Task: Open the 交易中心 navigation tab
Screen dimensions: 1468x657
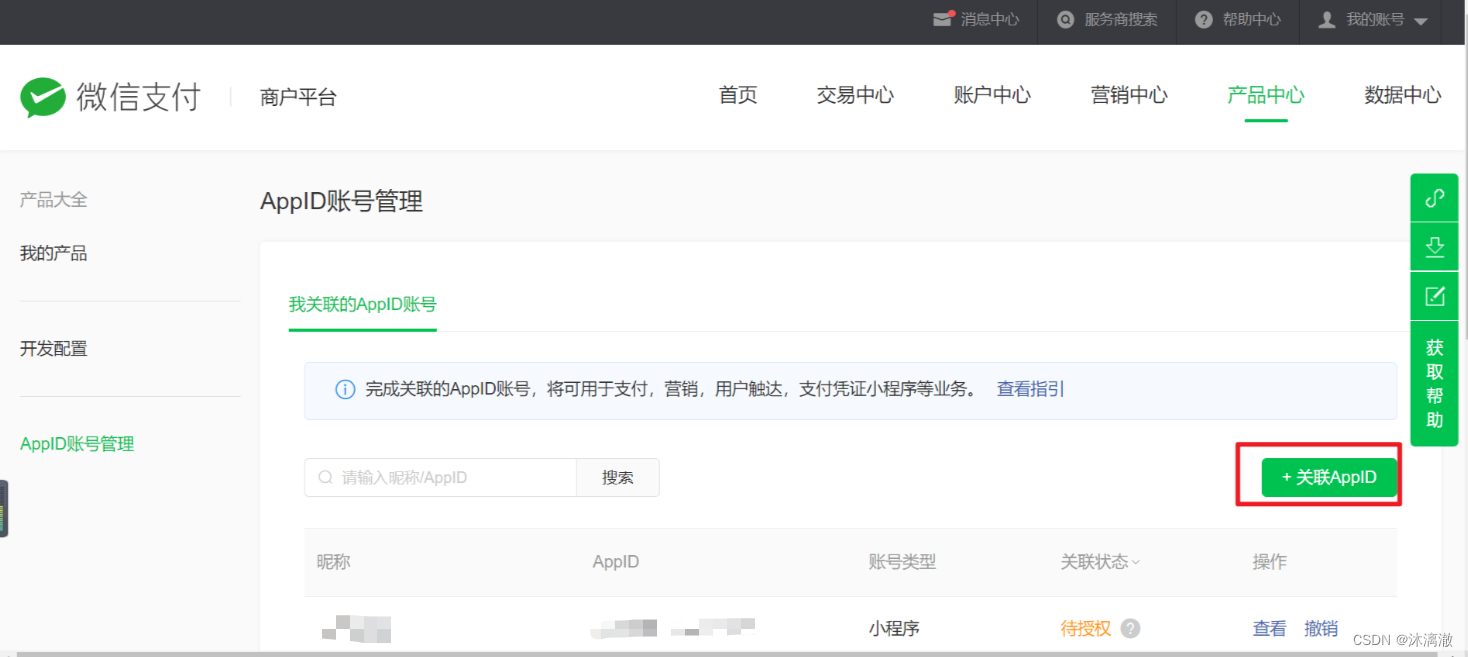Action: [x=855, y=95]
